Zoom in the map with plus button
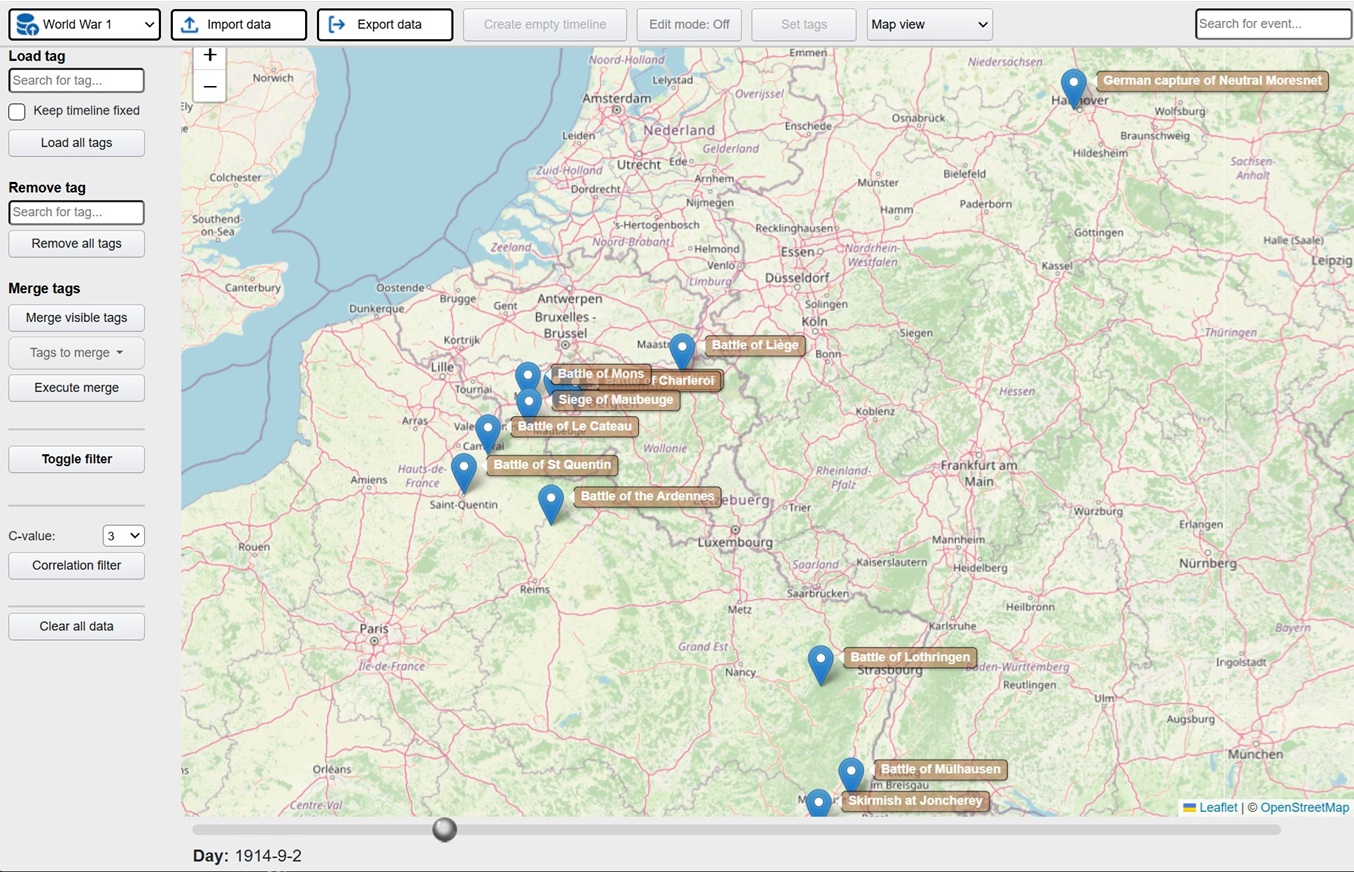 tap(209, 56)
